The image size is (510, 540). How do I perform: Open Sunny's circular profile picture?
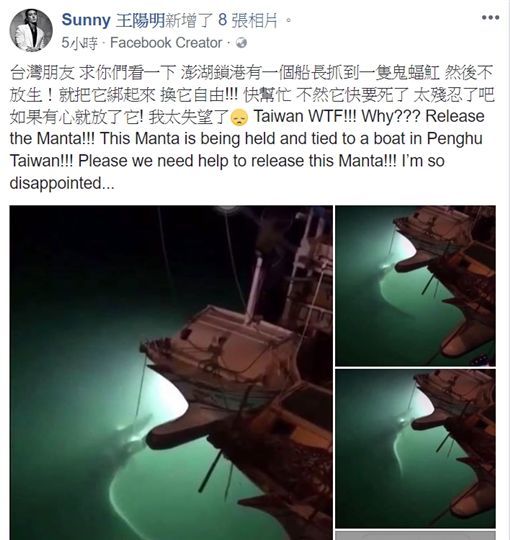[x=31, y=30]
